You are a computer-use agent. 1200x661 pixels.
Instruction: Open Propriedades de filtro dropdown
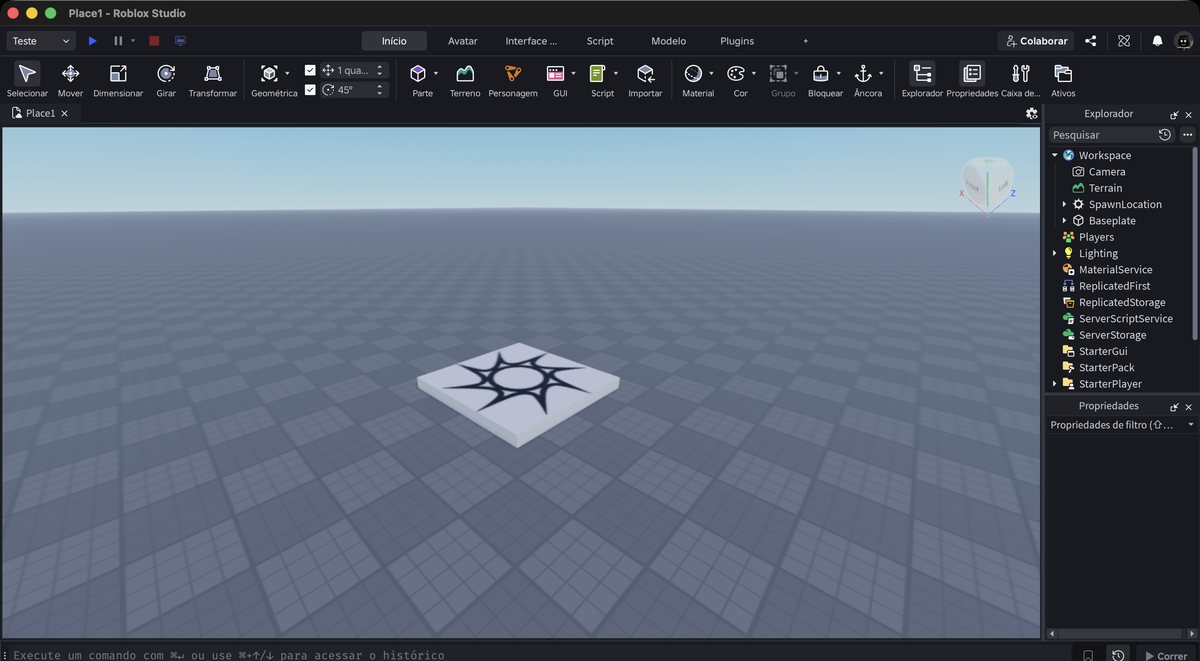coord(1191,425)
